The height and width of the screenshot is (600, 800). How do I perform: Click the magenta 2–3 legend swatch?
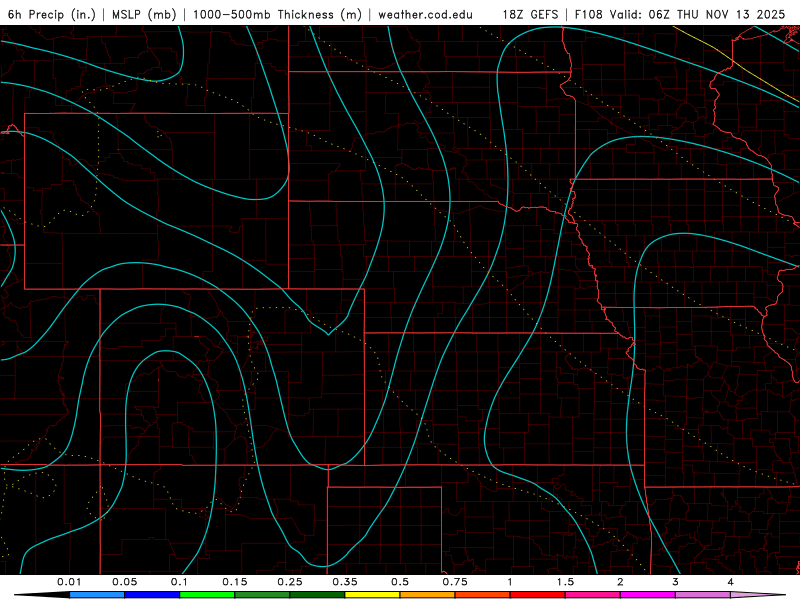[648, 595]
